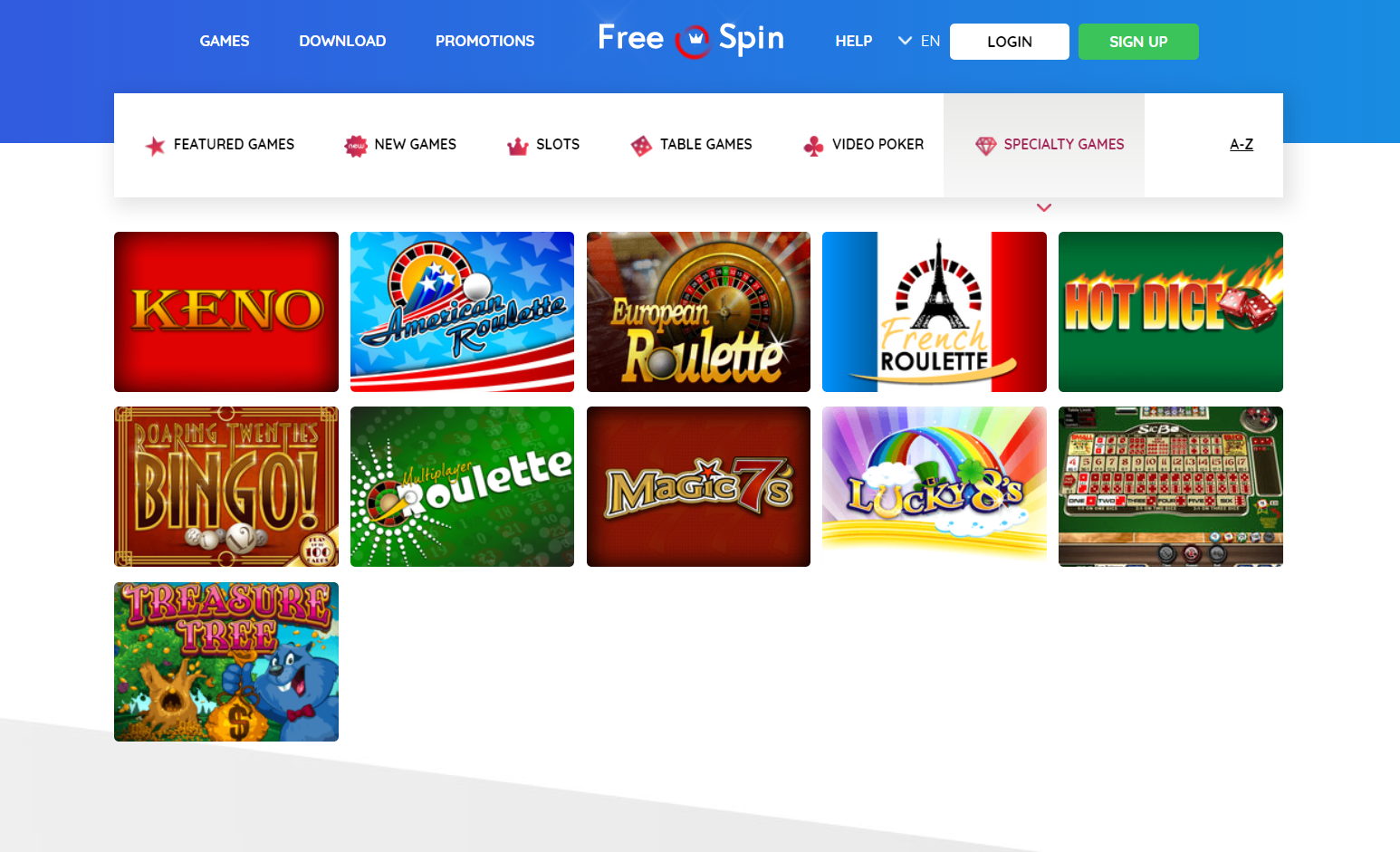Image resolution: width=1400 pixels, height=852 pixels.
Task: Collapse the red chevron under Specialty Games
Action: [x=1044, y=207]
